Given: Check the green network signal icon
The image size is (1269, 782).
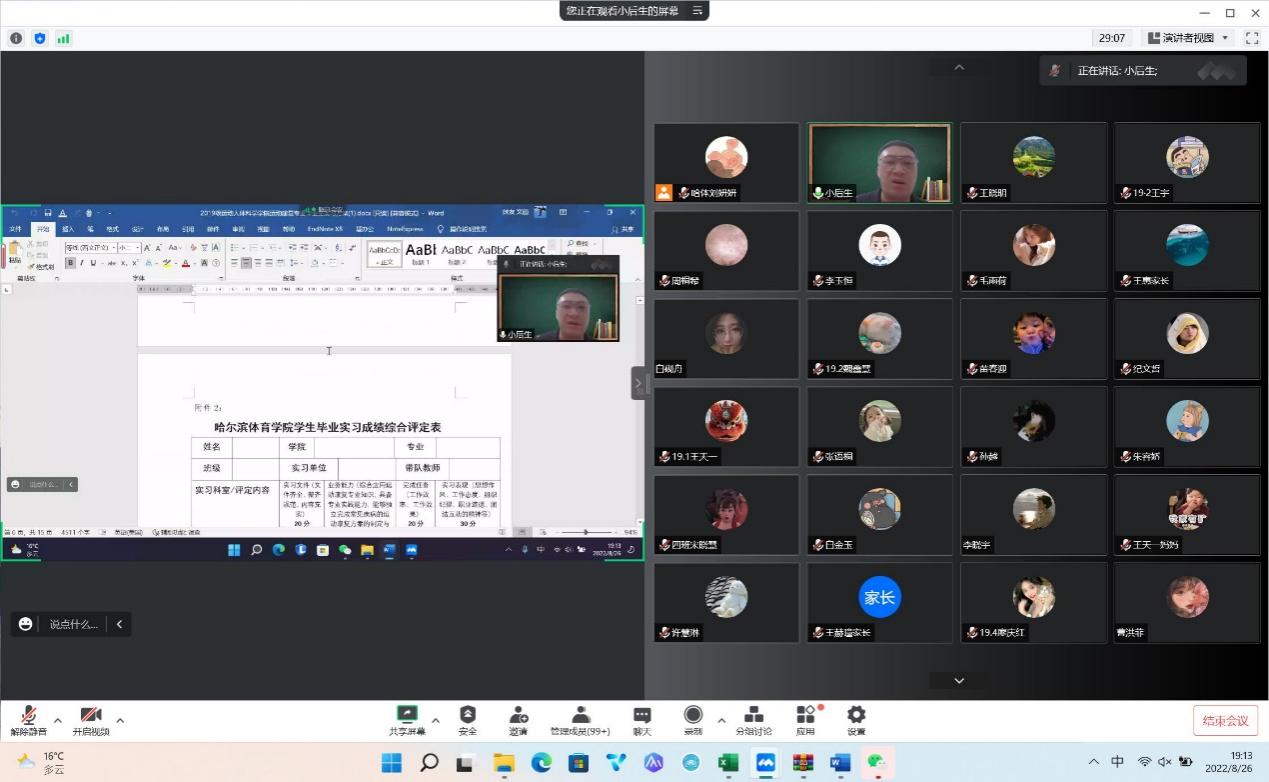Looking at the screenshot, I should [x=64, y=38].
